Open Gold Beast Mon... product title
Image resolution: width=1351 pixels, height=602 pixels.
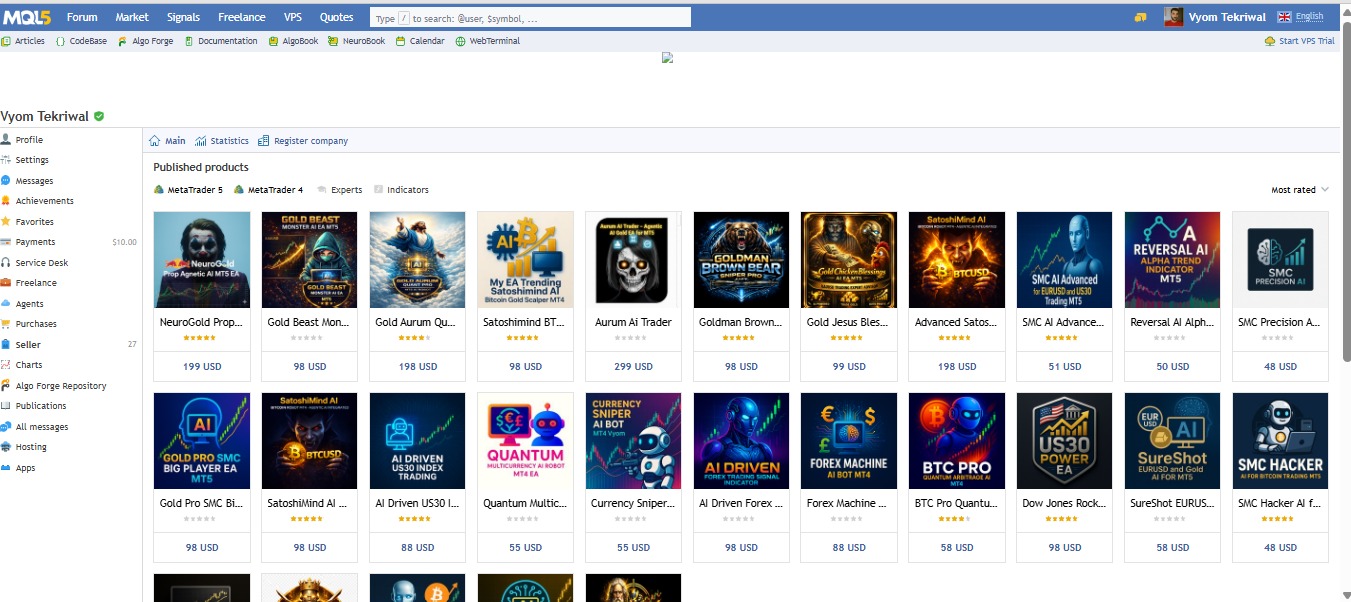(x=309, y=322)
